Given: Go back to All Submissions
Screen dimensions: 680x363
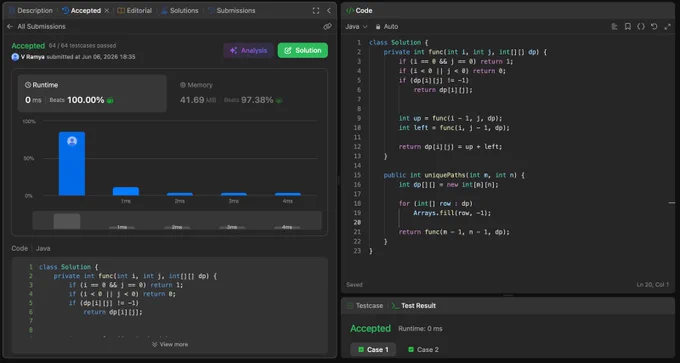Looking at the screenshot, I should coord(36,26).
